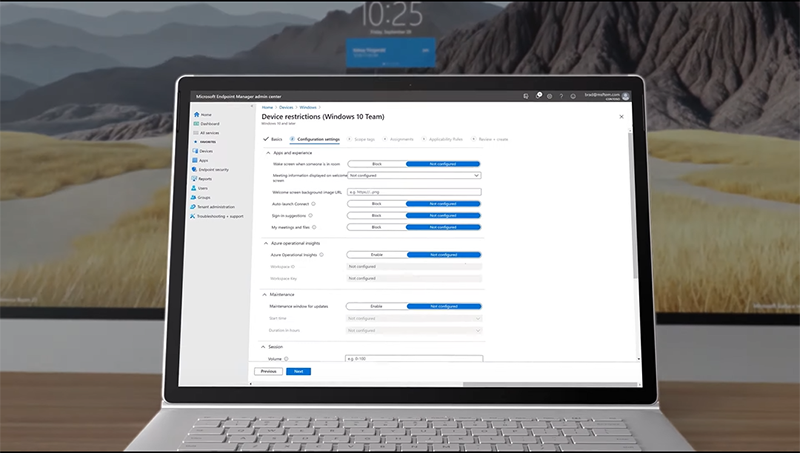
Task: Select the Devices icon in sidebar
Action: [x=195, y=151]
